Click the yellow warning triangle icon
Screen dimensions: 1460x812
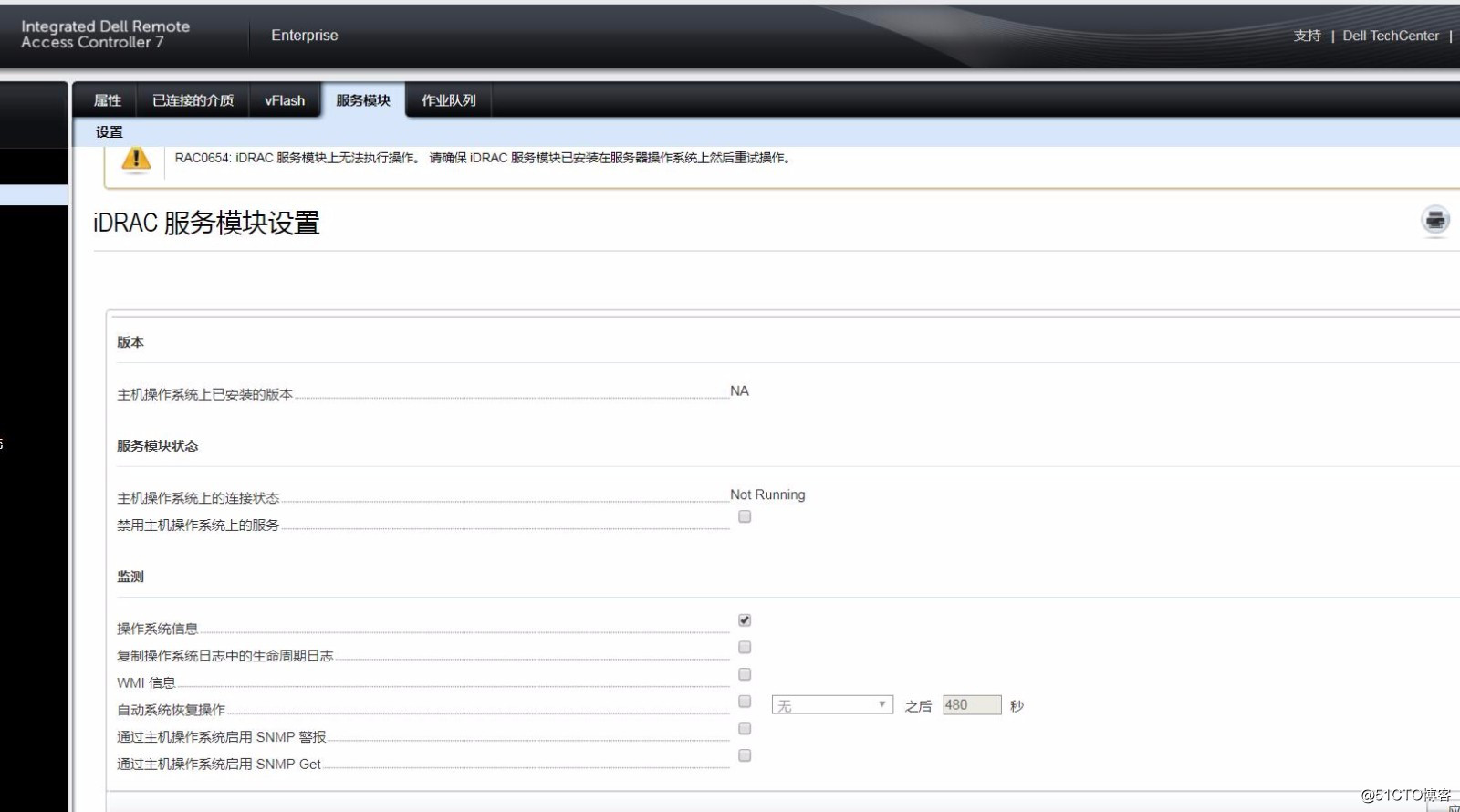point(136,160)
